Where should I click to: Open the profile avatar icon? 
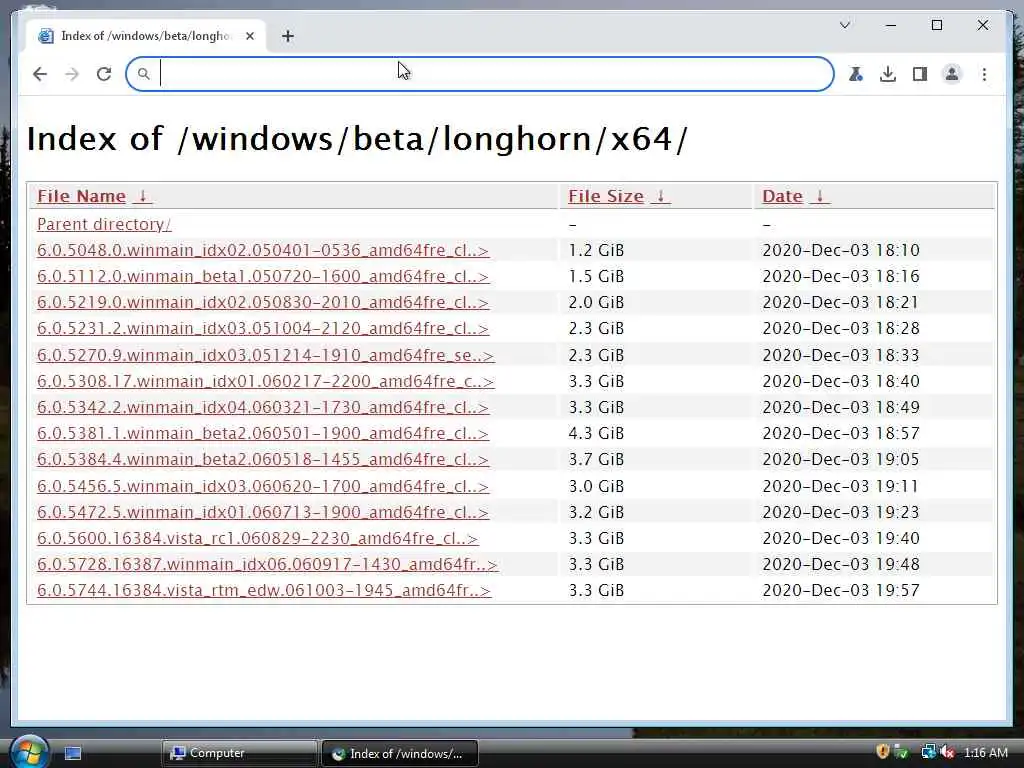pyautogui.click(x=952, y=74)
